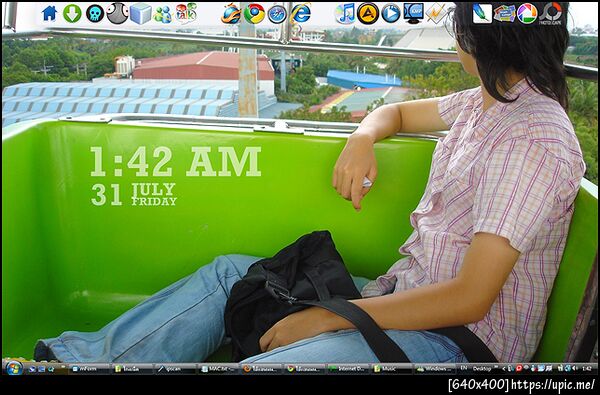Open the teal skull icon app
The image size is (600, 395).
tap(95, 13)
